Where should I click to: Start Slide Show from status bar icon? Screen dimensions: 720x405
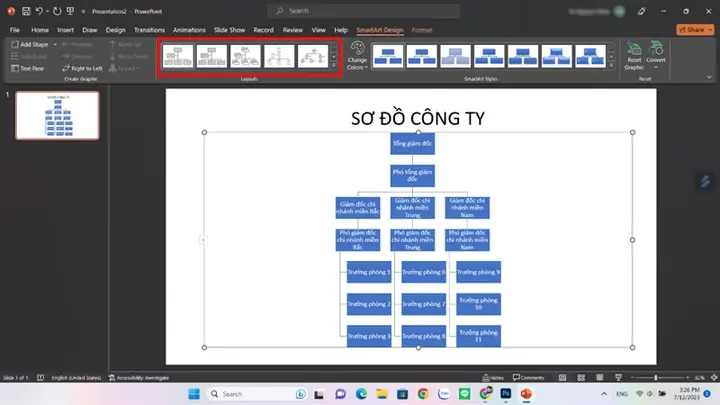click(619, 377)
